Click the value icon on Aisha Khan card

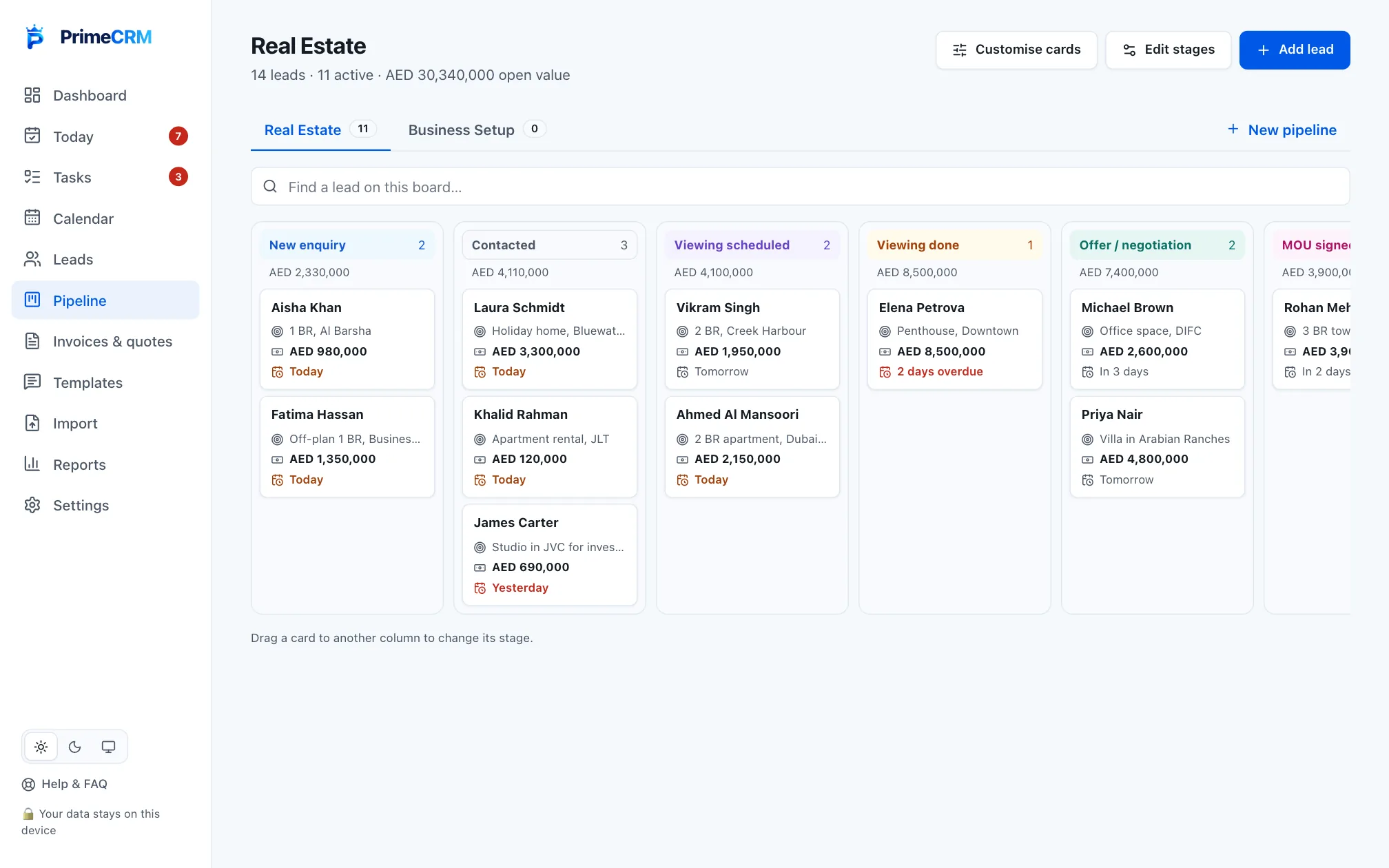pos(277,352)
